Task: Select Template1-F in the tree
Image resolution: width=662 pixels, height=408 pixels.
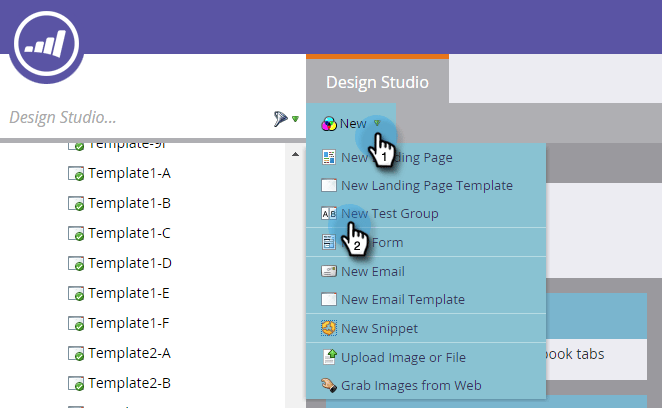Action: point(128,323)
